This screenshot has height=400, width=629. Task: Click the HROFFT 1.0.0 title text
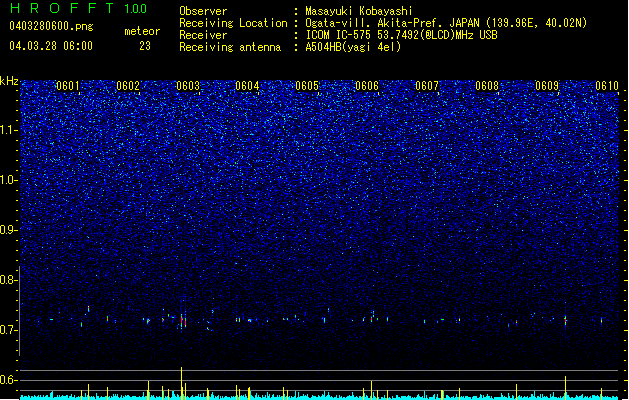pos(78,8)
